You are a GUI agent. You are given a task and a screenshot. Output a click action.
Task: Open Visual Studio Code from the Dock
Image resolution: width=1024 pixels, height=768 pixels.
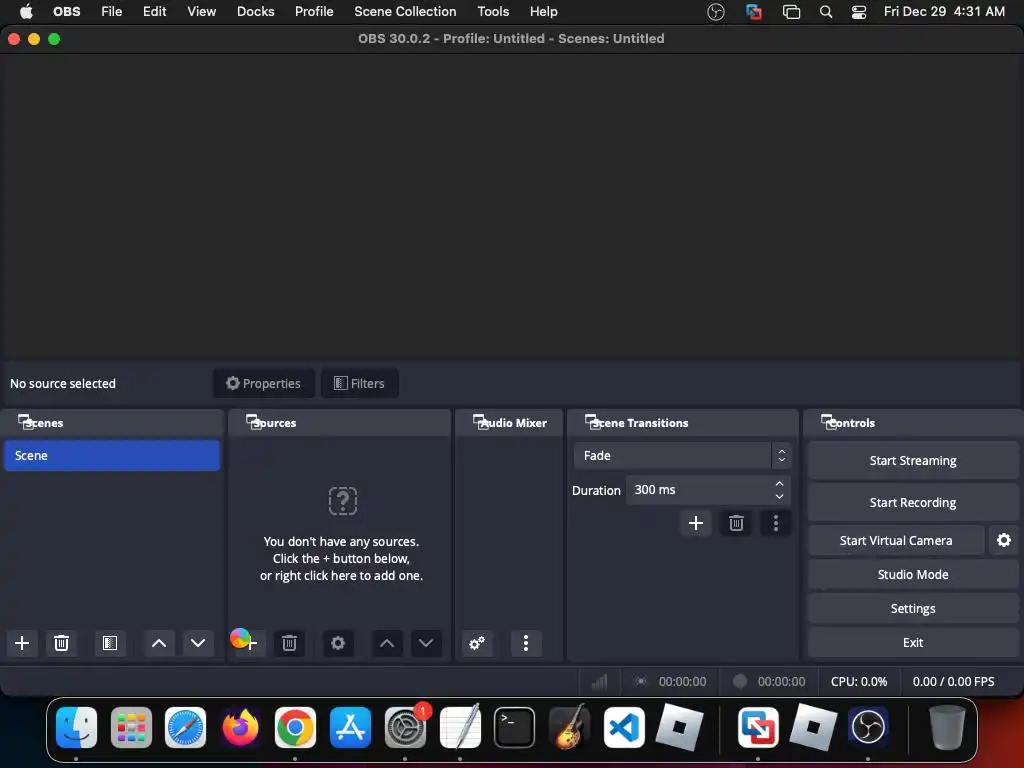pyautogui.click(x=624, y=727)
